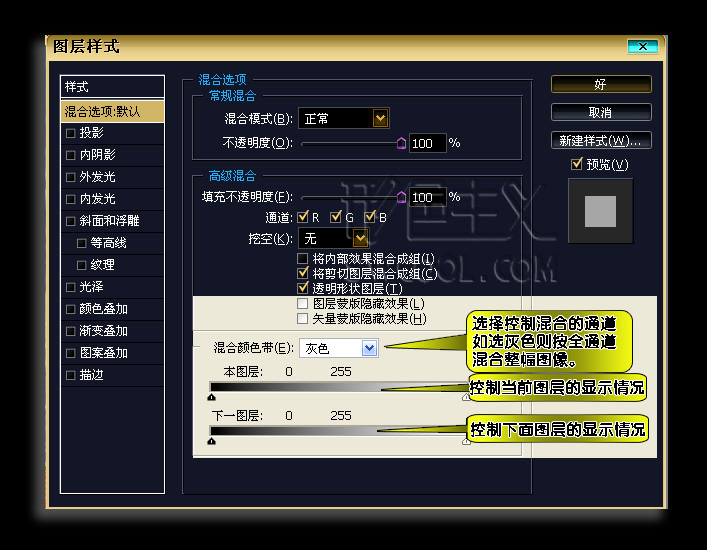This screenshot has width=707, height=550.
Task: Check 将内部效果混合成组(I)
Action: coord(303,258)
